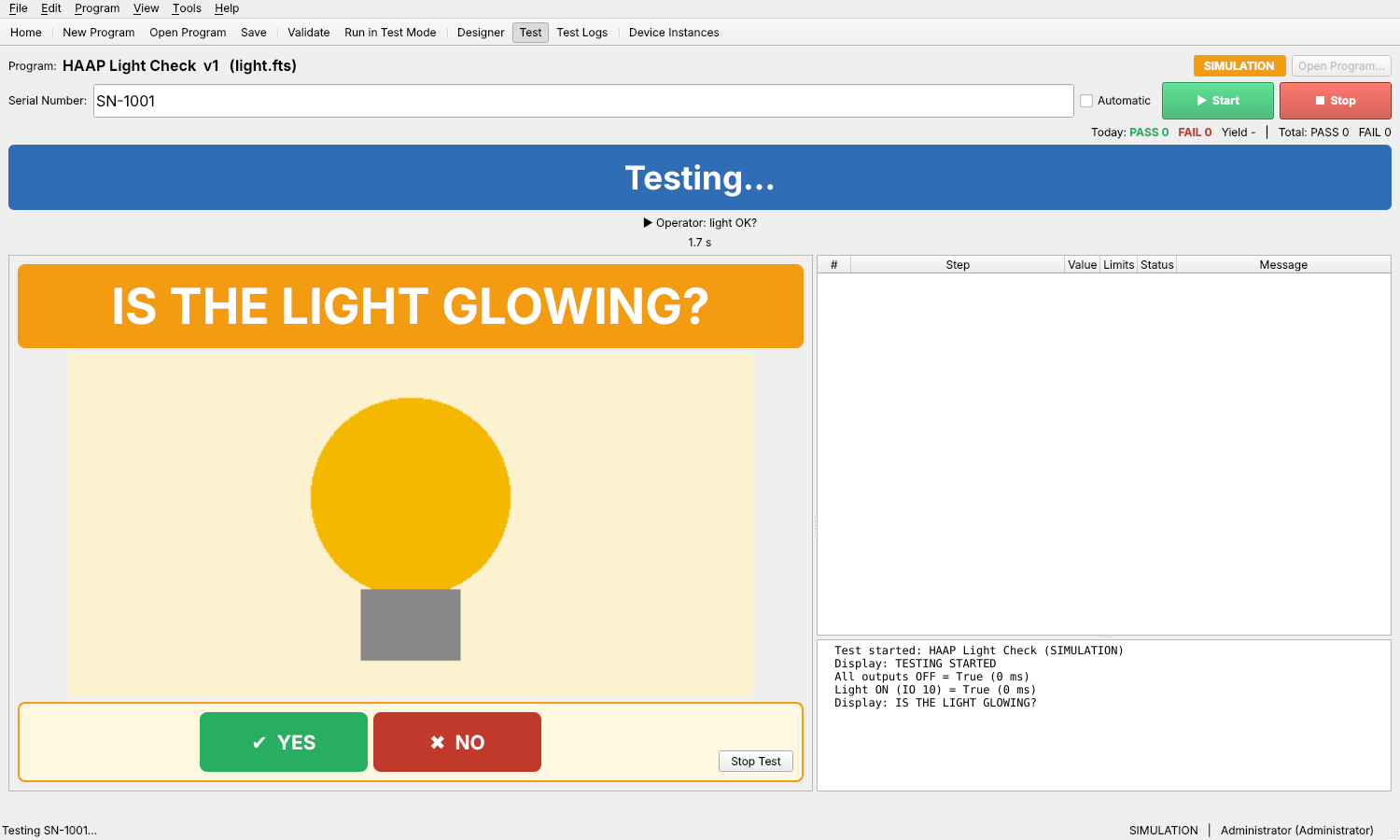Image resolution: width=1400 pixels, height=840 pixels.
Task: Click 'Testing SN-1001...' in the status bar
Action: pyautogui.click(x=49, y=831)
